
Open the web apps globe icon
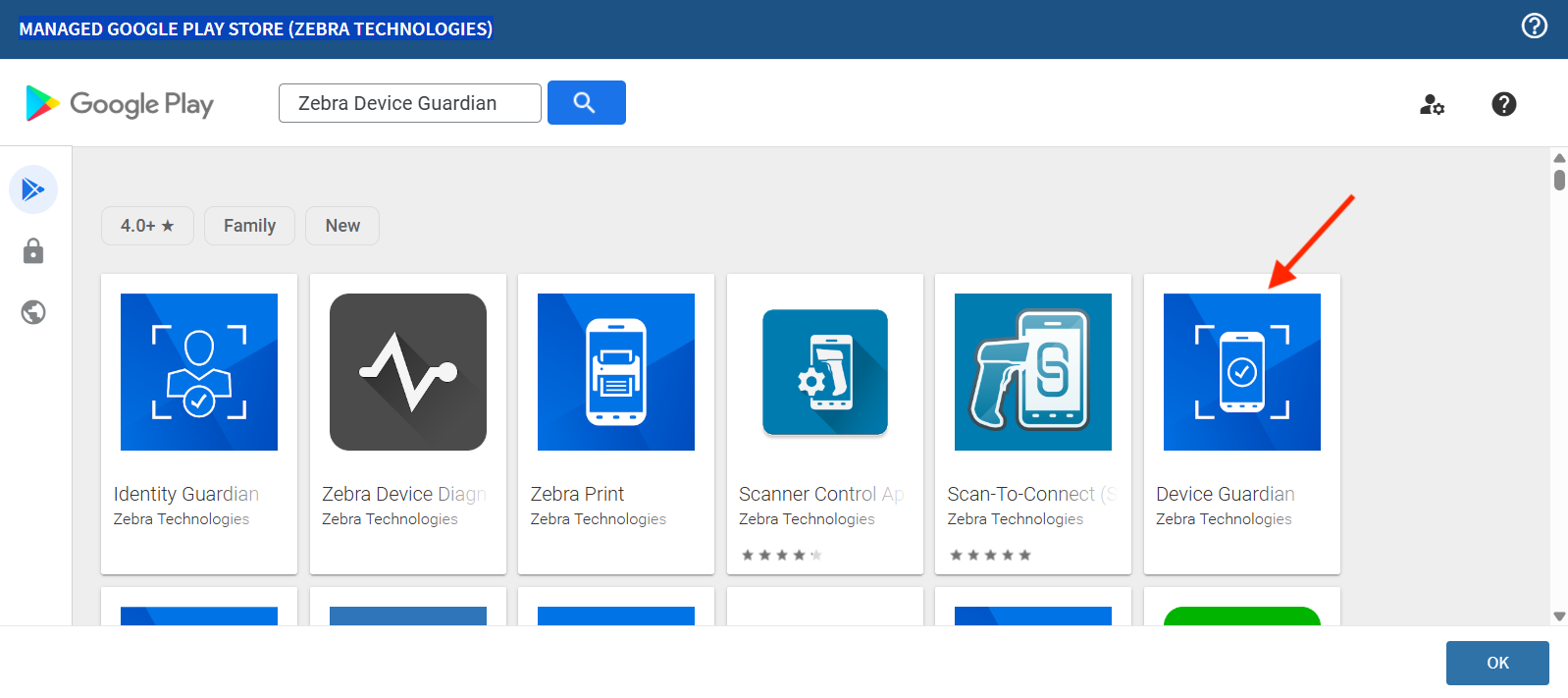point(33,312)
